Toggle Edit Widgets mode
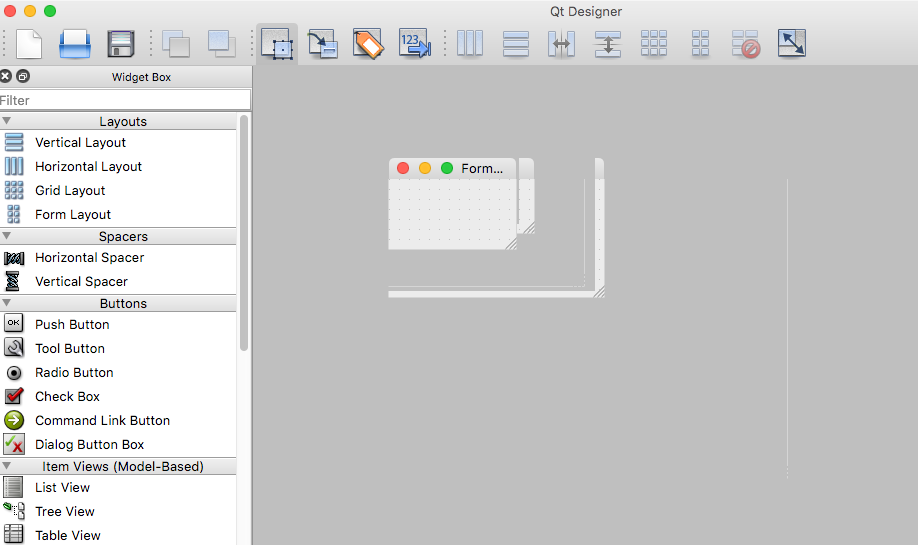Screen dimensions: 918x545 pos(277,44)
